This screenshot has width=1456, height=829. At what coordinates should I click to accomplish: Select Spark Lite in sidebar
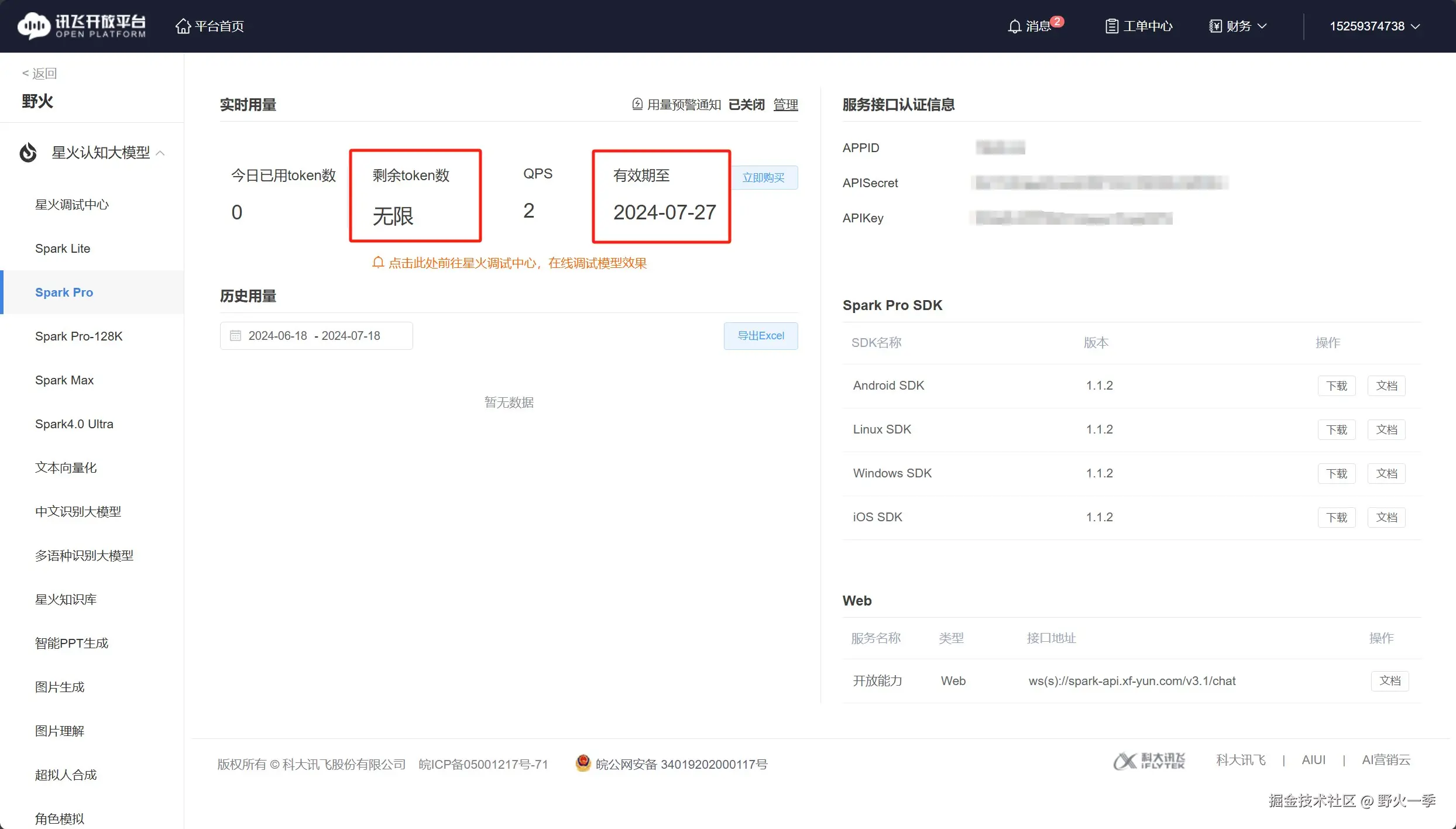tap(63, 249)
